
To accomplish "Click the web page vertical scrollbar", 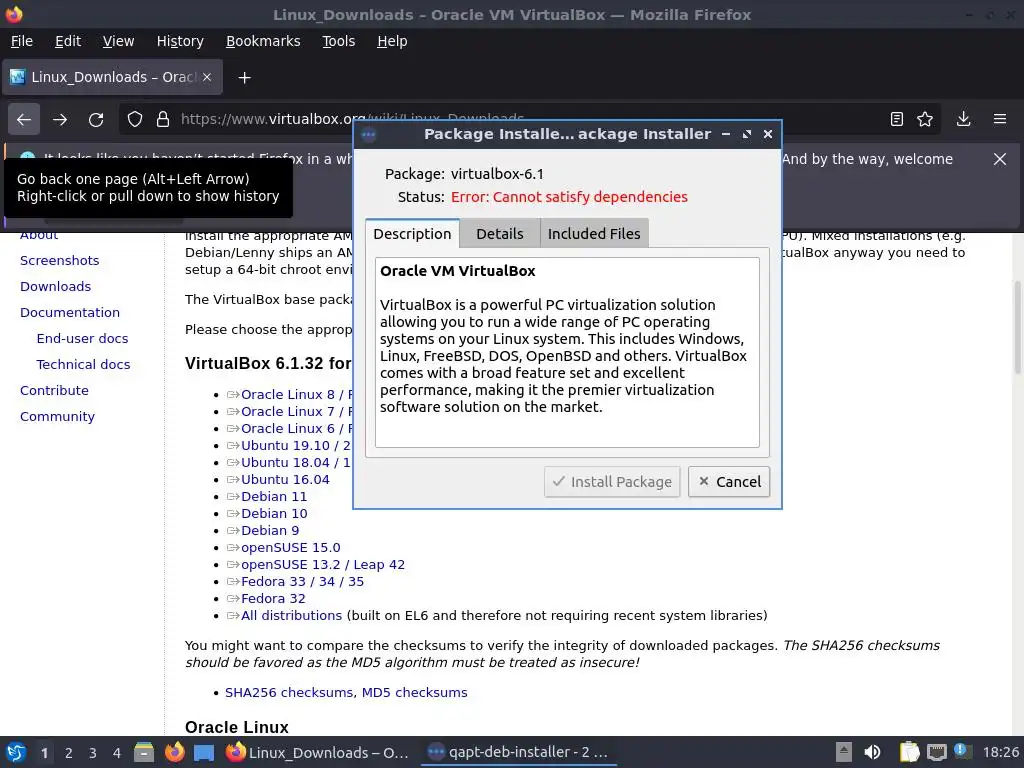I will click(1017, 327).
